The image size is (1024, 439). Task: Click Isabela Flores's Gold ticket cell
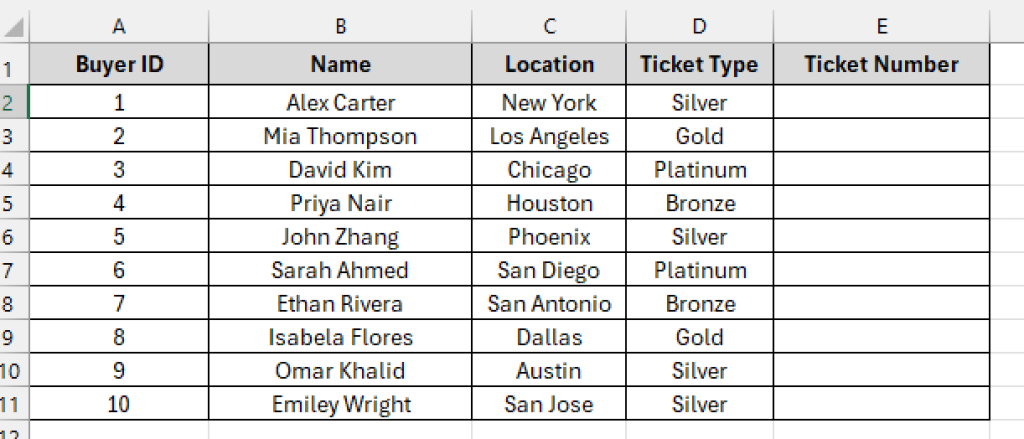[699, 337]
